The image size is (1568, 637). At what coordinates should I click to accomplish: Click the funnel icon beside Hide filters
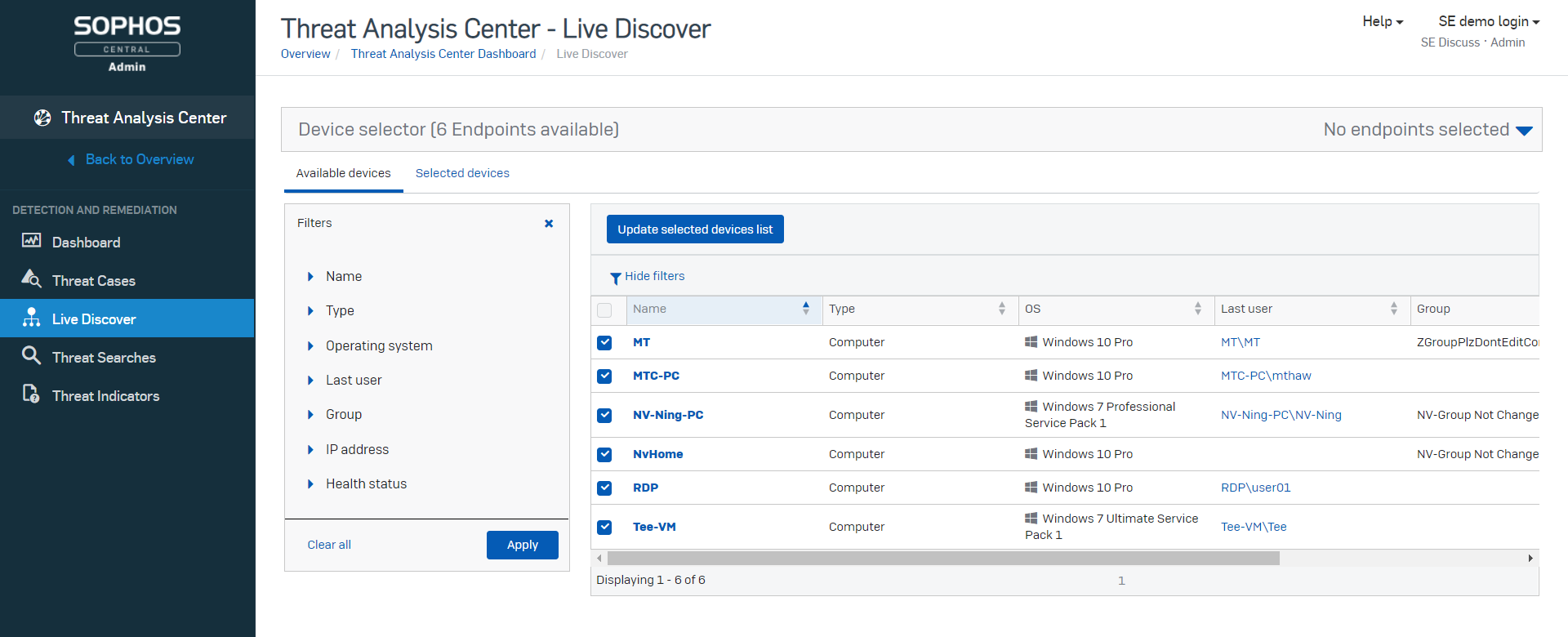point(615,278)
